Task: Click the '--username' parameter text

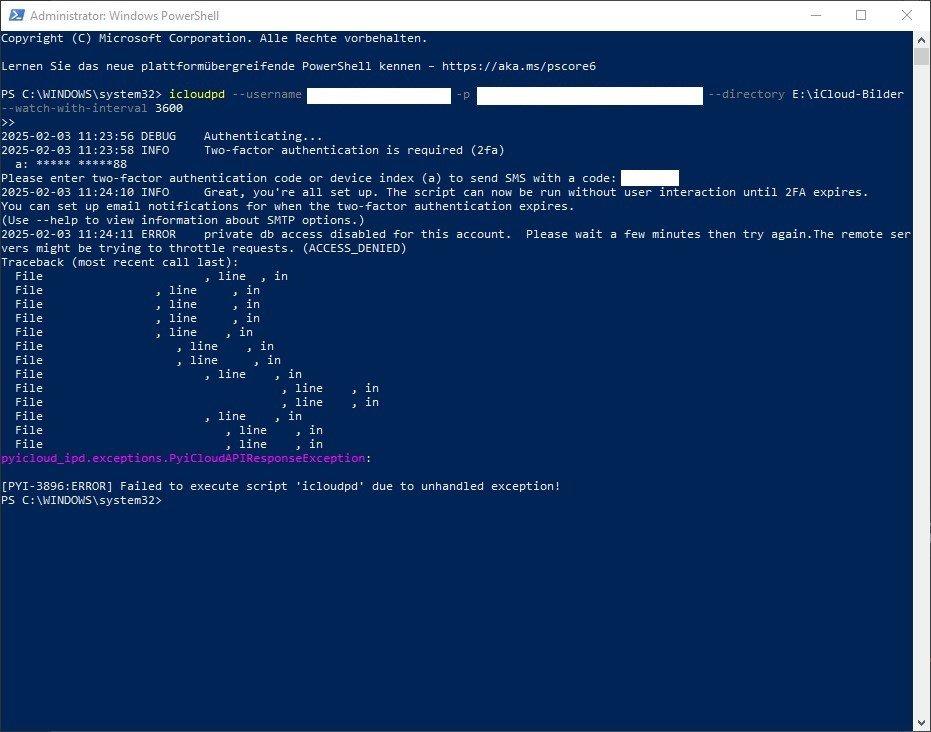Action: coord(267,94)
